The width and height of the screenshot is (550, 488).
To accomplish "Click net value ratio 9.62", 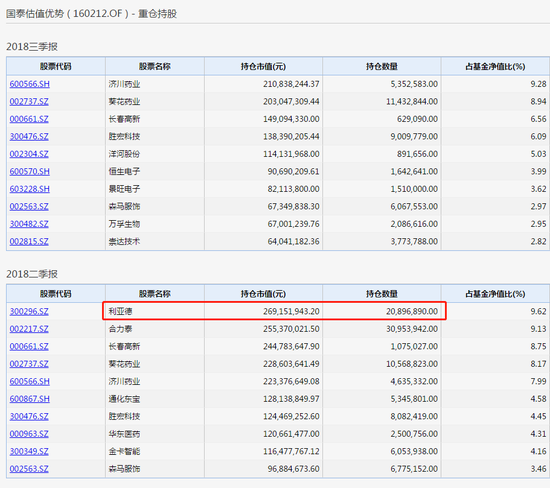I will 538,312.
